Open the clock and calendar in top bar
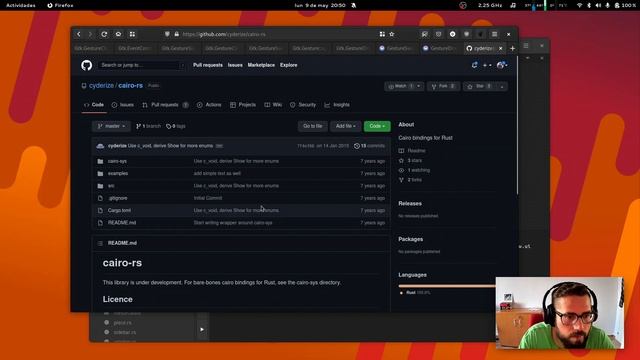 [x=320, y=5]
